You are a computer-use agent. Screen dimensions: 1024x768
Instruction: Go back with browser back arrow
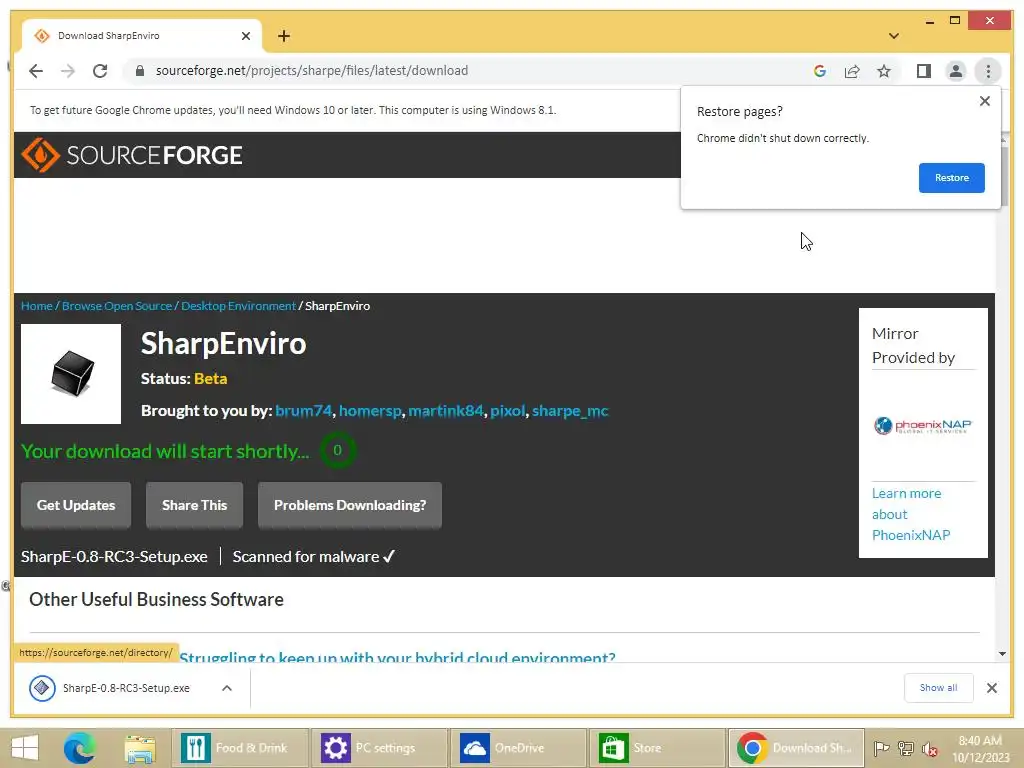tap(36, 71)
